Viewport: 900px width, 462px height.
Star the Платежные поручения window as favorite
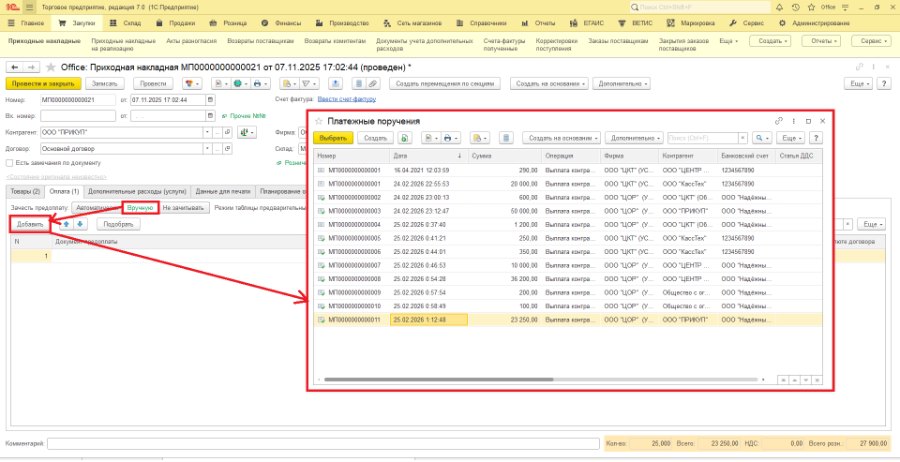(319, 121)
